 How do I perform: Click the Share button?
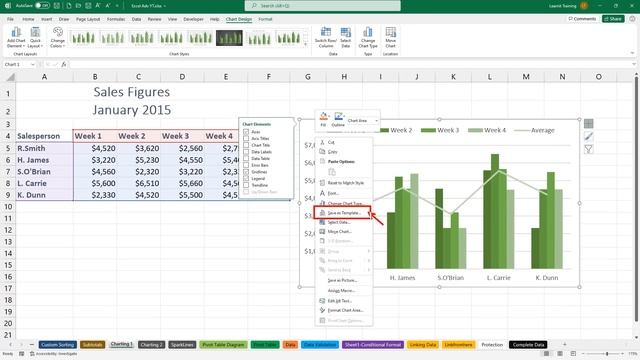point(613,19)
